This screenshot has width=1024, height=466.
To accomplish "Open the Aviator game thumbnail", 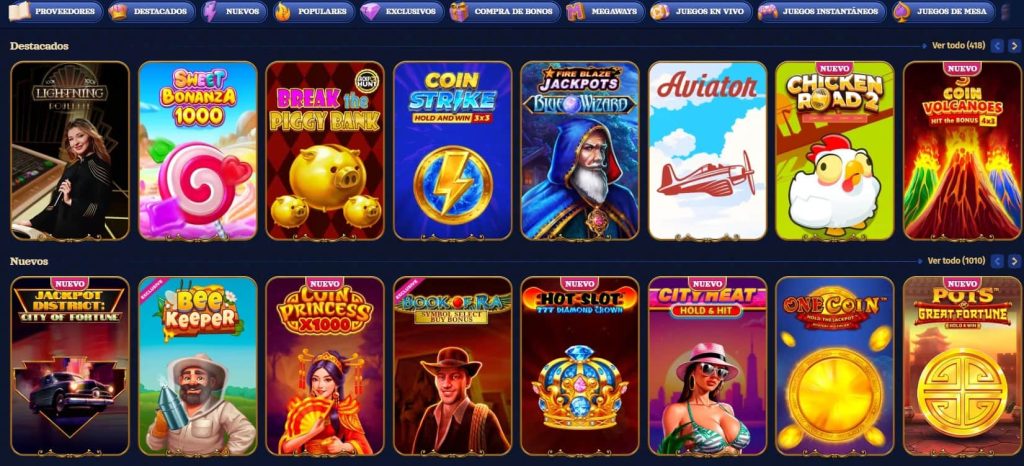I will [707, 151].
